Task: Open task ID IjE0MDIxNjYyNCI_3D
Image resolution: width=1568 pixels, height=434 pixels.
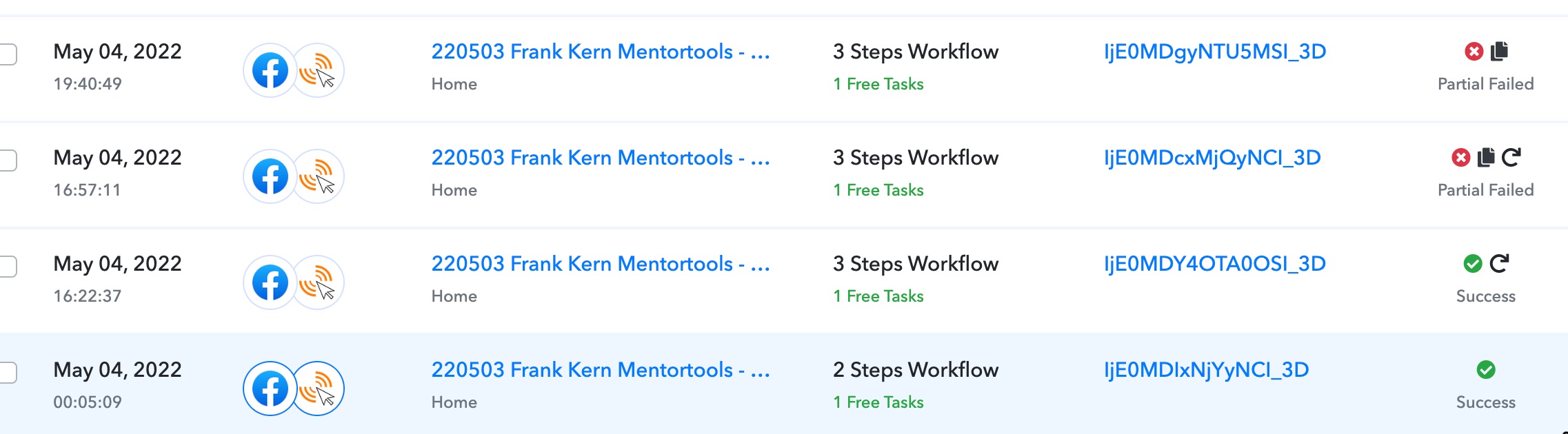Action: pos(1207,370)
